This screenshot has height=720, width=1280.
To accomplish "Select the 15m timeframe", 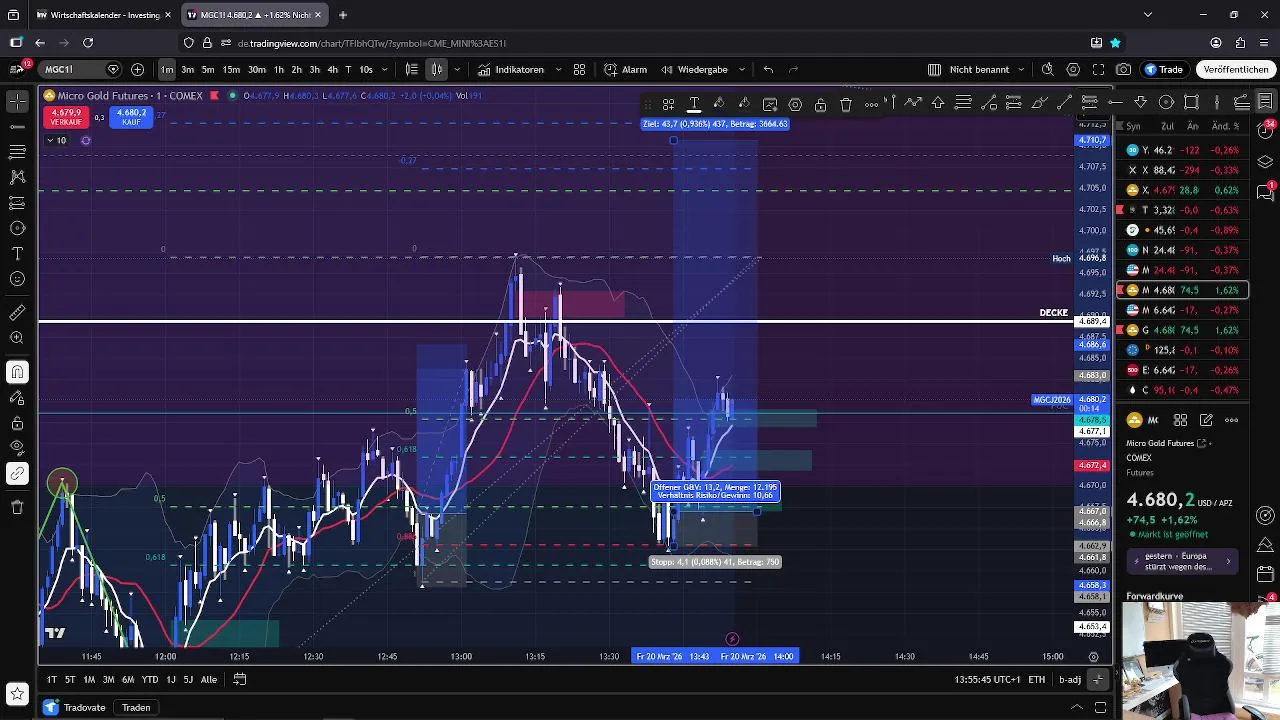I will tap(231, 69).
